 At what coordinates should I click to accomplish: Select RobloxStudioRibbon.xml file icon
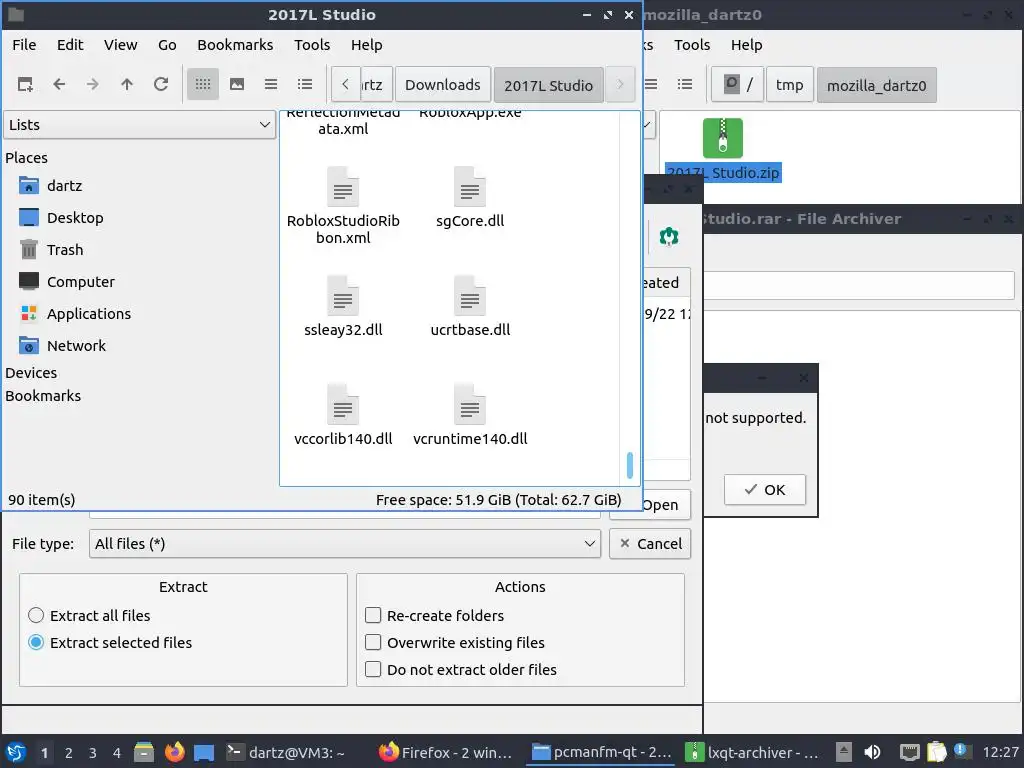coord(343,187)
